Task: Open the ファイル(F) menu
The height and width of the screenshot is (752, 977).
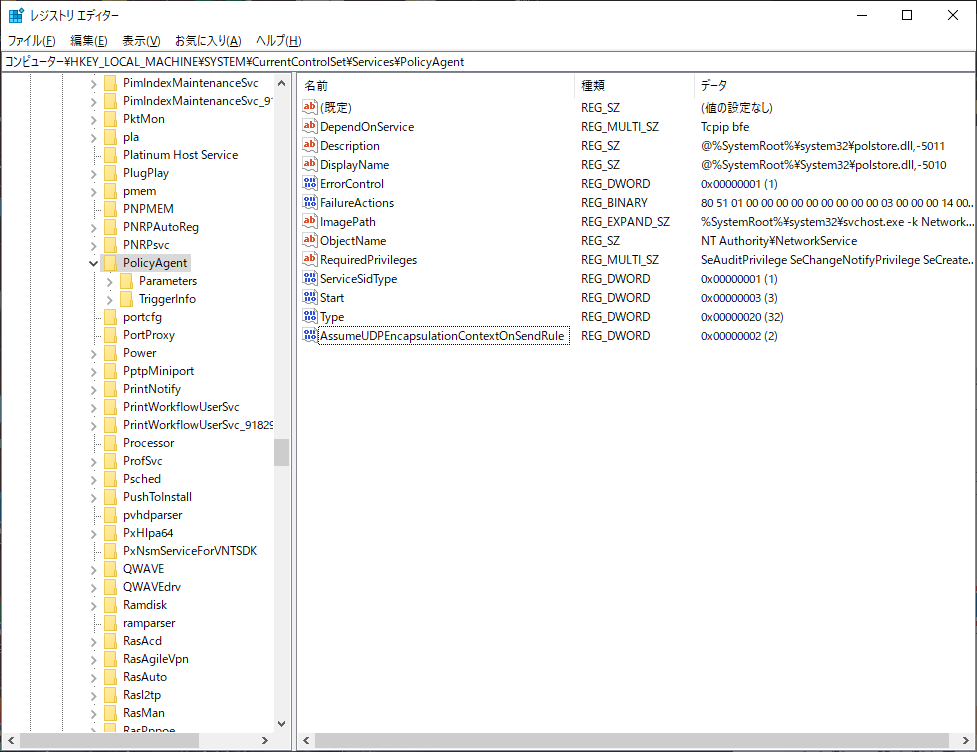Action: tap(31, 40)
